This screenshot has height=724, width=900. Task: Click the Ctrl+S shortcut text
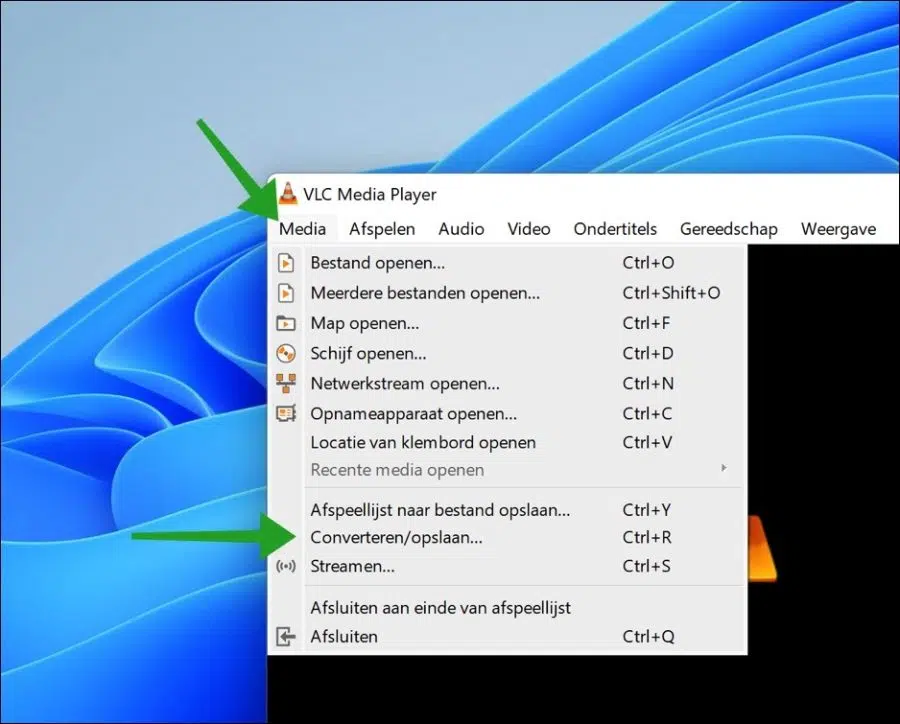point(646,567)
